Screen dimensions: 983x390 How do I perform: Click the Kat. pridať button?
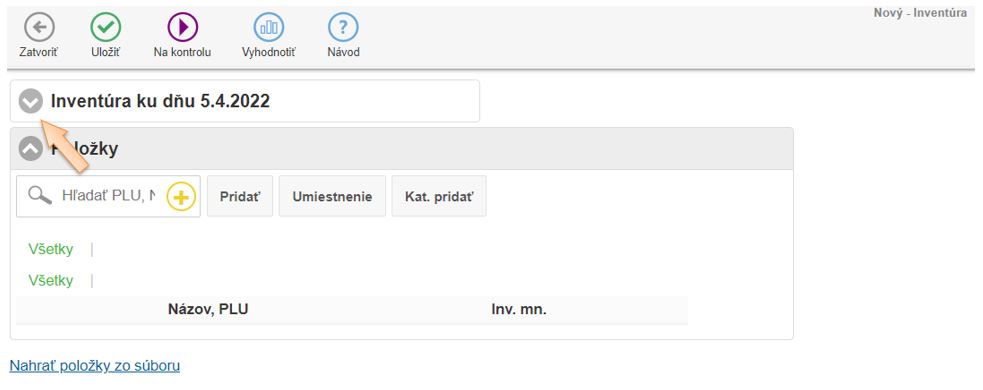pyautogui.click(x=439, y=196)
